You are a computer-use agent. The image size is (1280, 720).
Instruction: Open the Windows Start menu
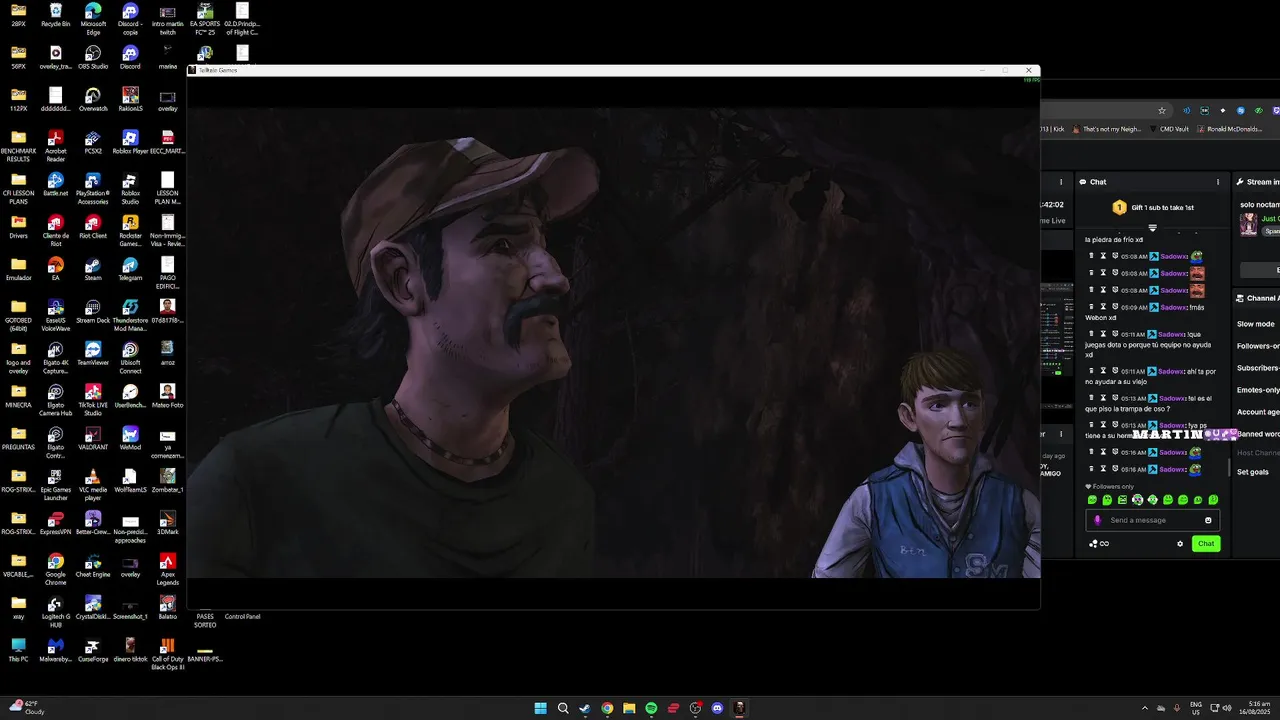click(541, 708)
